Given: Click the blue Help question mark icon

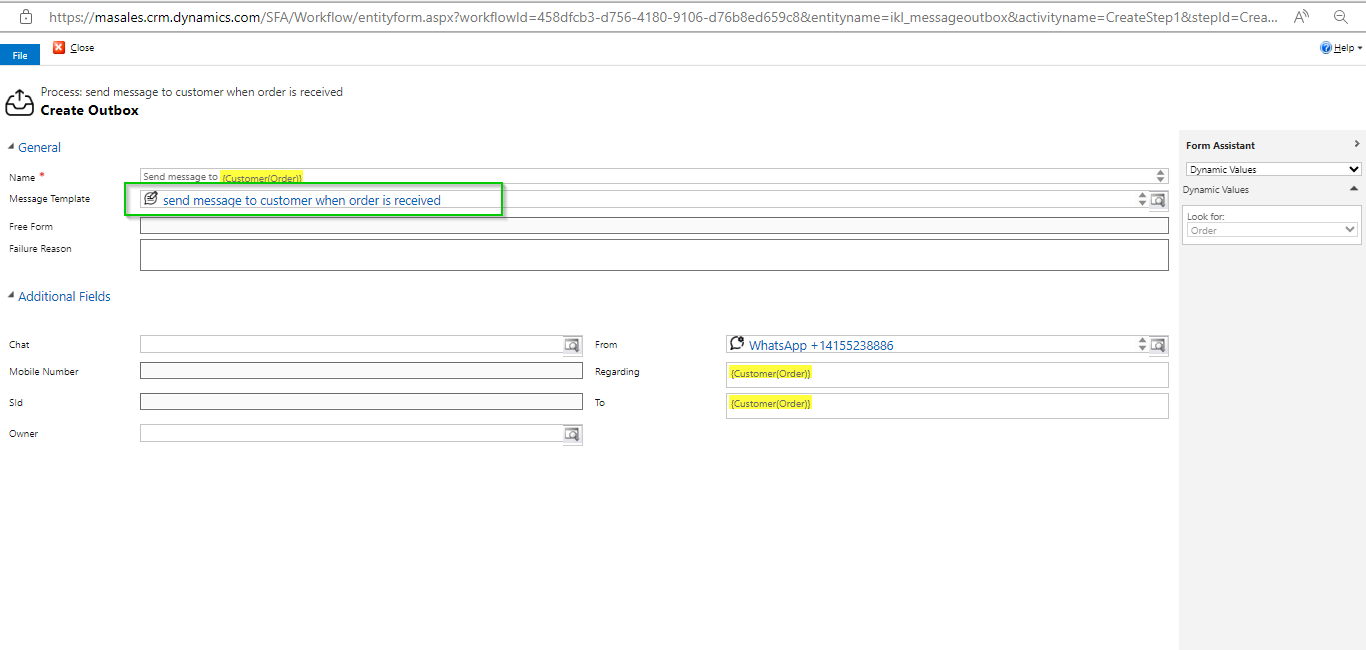Looking at the screenshot, I should click(x=1326, y=48).
